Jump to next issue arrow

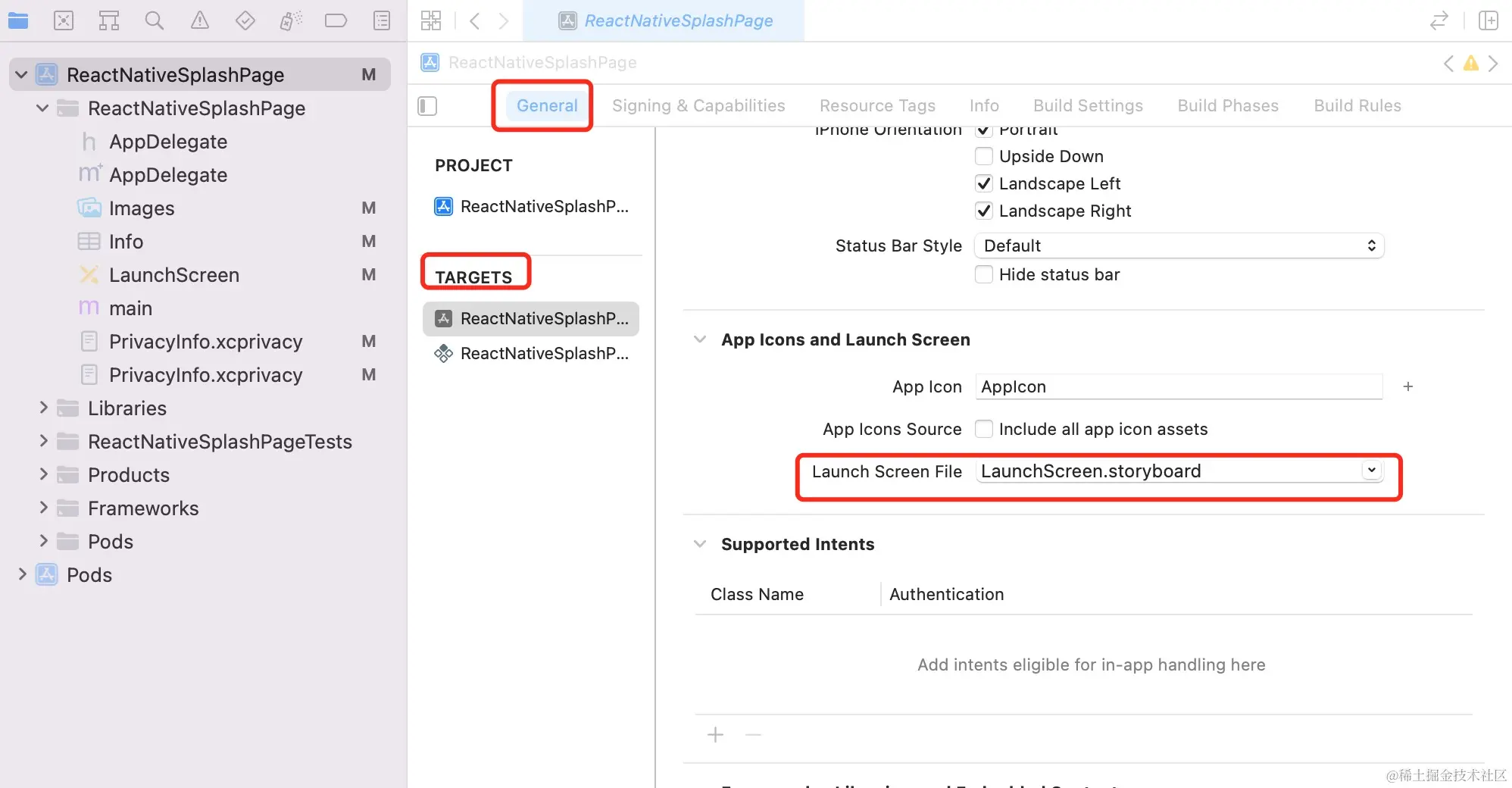(1493, 63)
